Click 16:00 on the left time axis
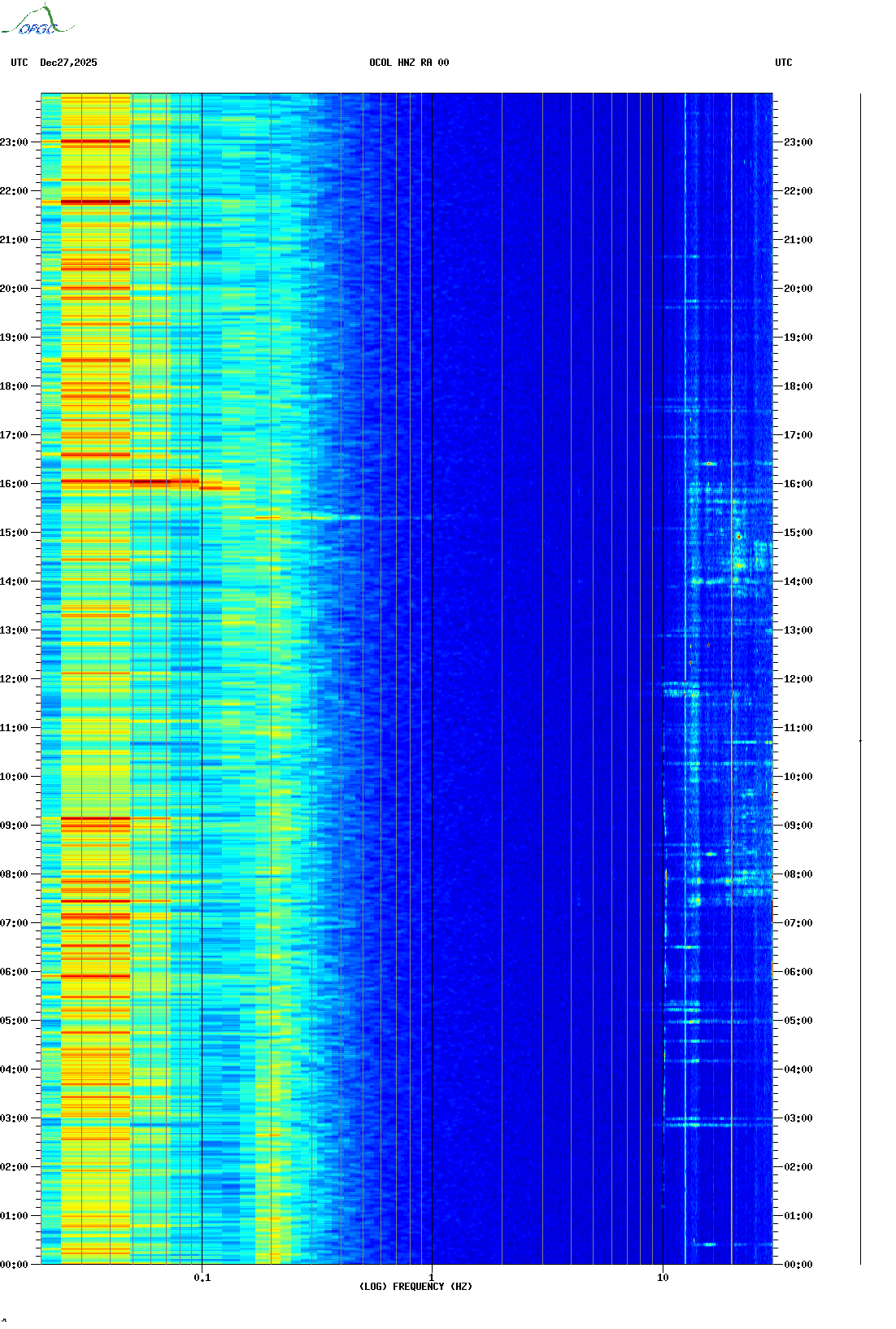This screenshot has height=1329, width=896. (x=14, y=484)
